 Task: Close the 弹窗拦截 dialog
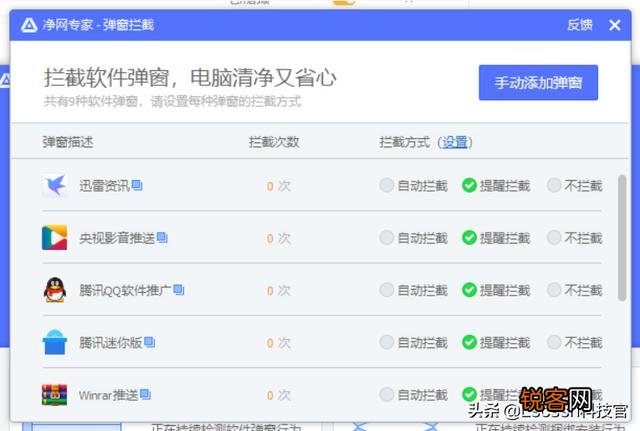click(615, 25)
